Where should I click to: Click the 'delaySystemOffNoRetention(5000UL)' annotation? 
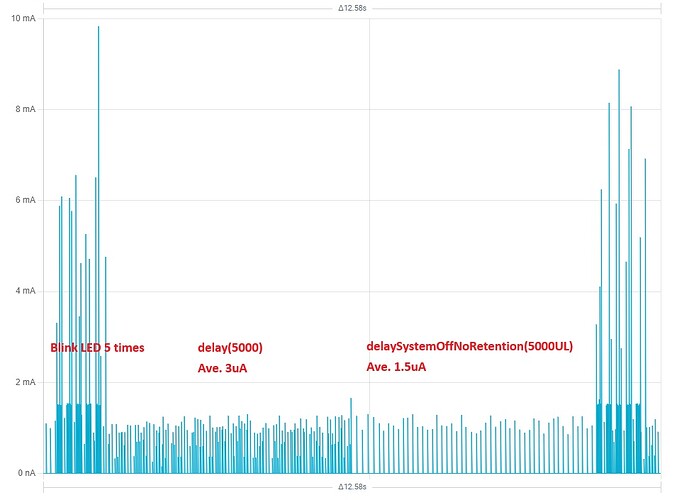(470, 346)
